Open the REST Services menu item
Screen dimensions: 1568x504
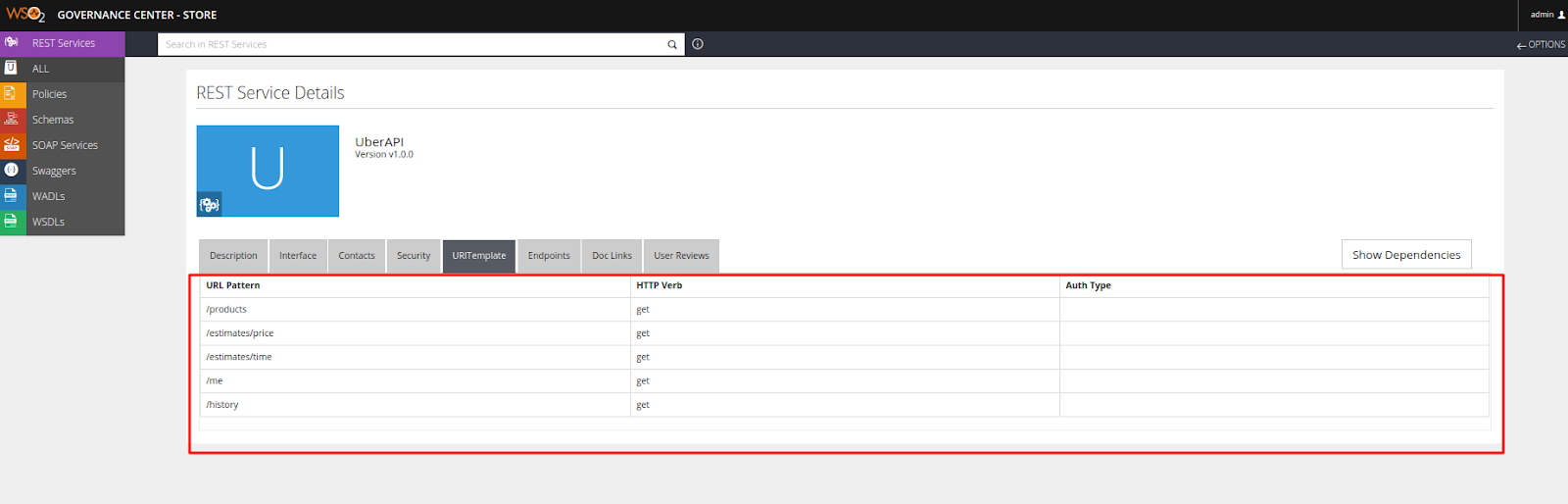63,43
